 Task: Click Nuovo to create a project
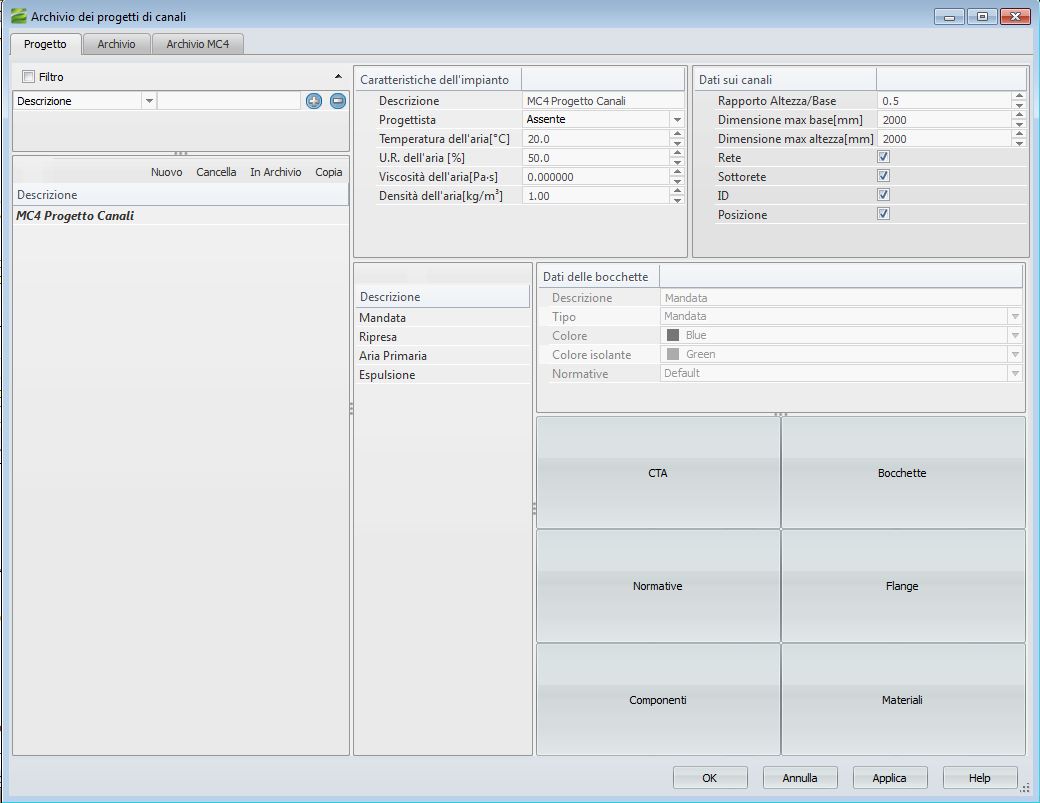(x=166, y=172)
